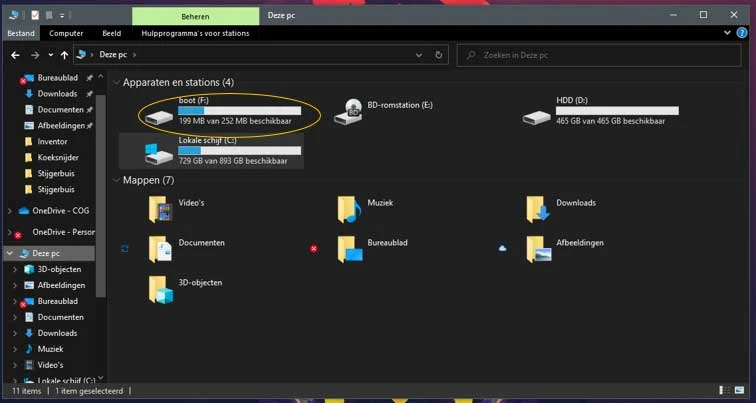Switch to large icons view in status bar
Image resolution: width=756 pixels, height=403 pixels.
(x=739, y=390)
